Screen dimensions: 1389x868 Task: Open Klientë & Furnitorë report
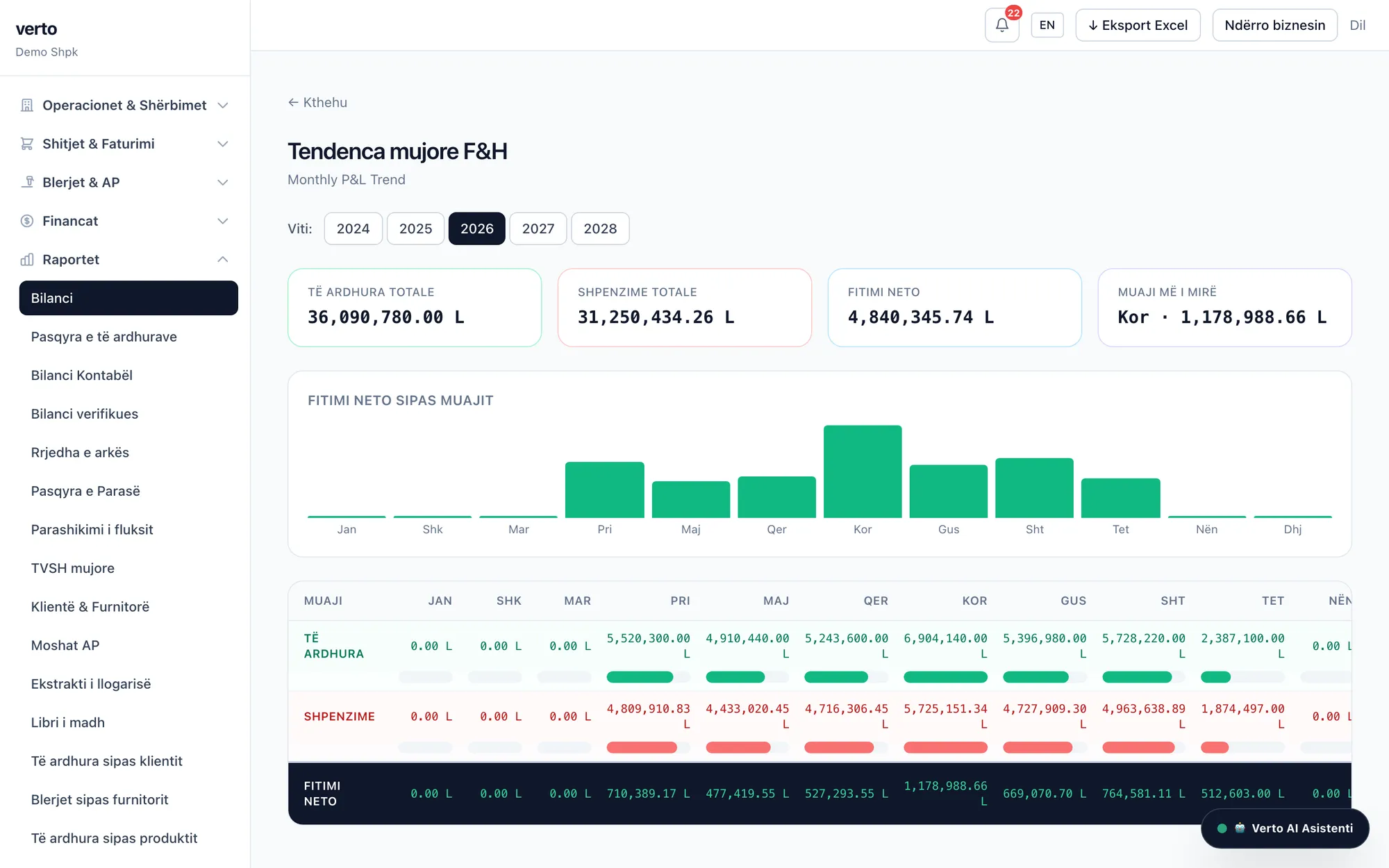(x=90, y=607)
